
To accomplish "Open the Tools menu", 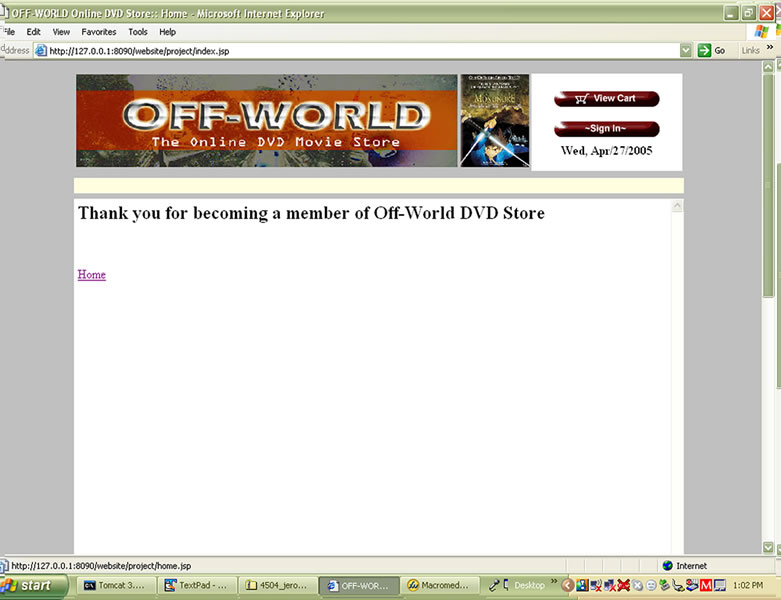I will (x=138, y=32).
